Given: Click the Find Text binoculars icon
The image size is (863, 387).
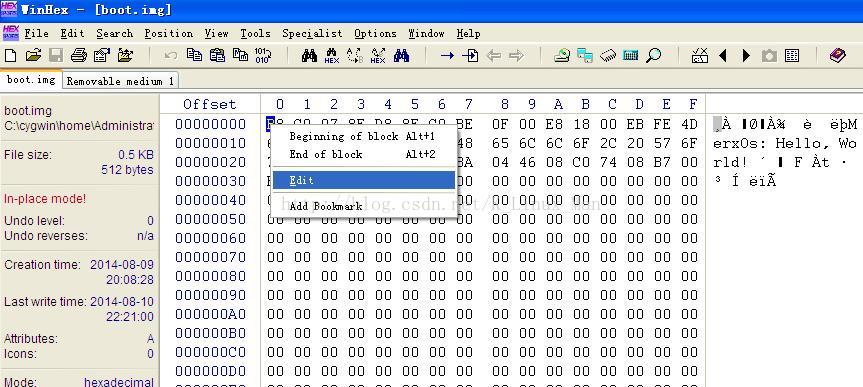Looking at the screenshot, I should [x=309, y=56].
